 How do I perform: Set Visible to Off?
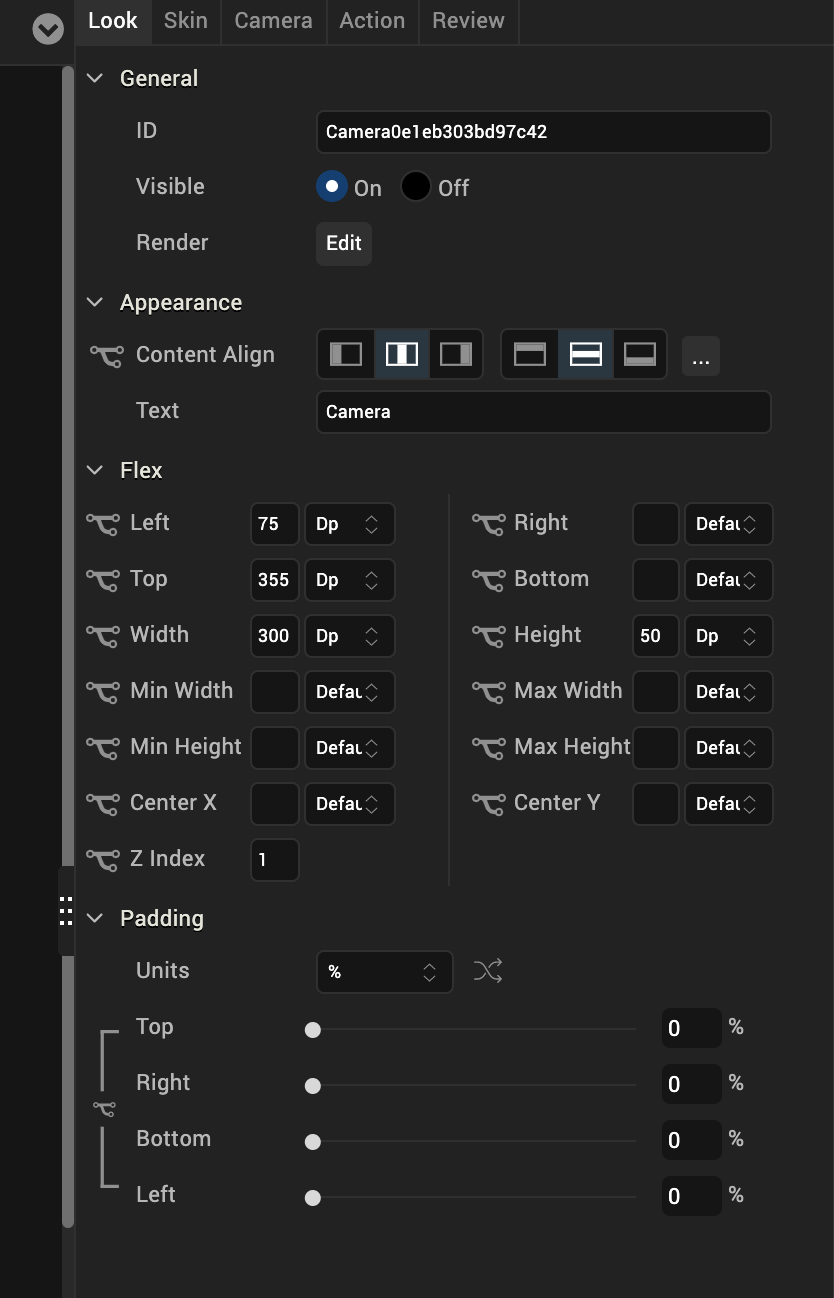[x=416, y=187]
